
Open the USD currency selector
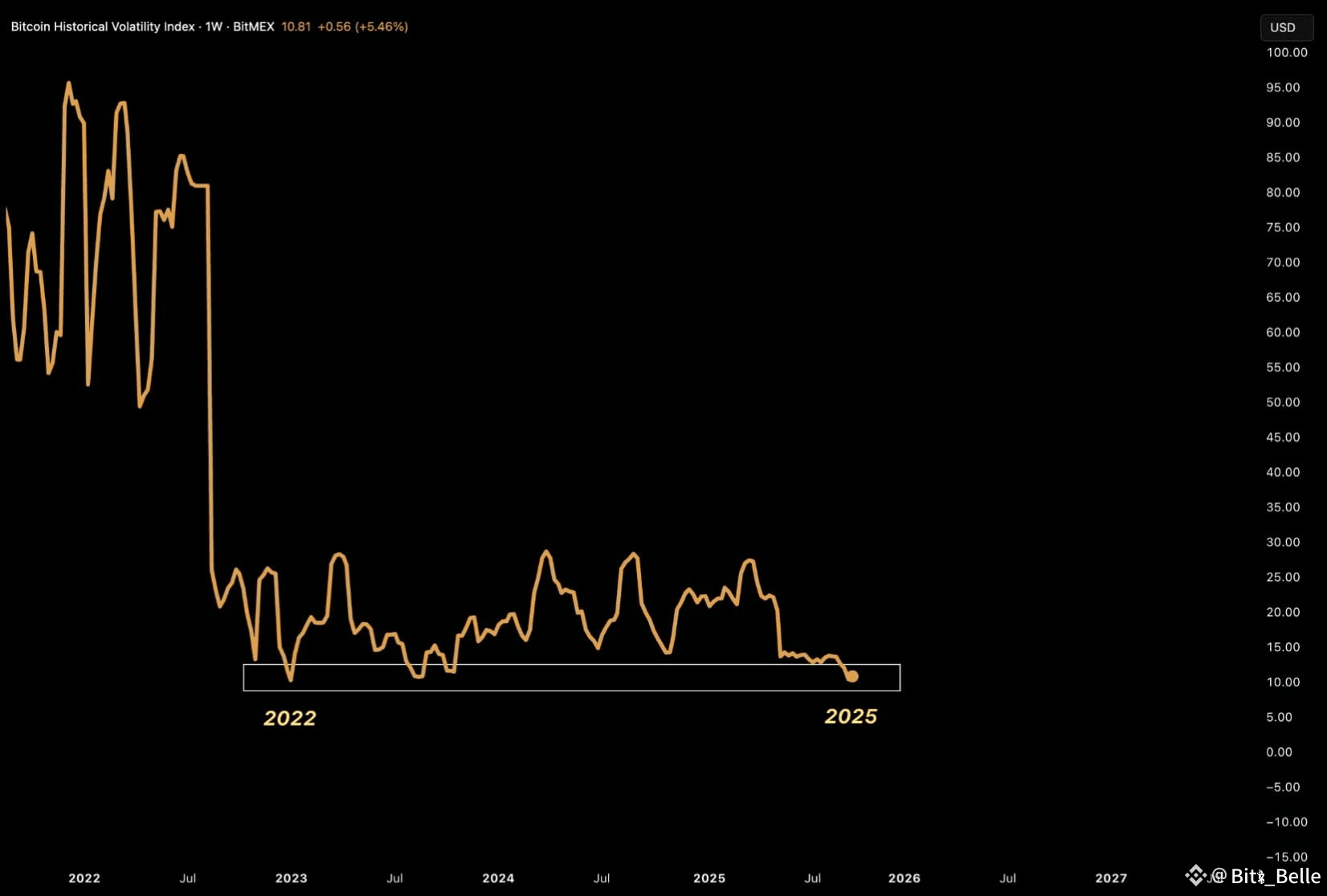1286,27
